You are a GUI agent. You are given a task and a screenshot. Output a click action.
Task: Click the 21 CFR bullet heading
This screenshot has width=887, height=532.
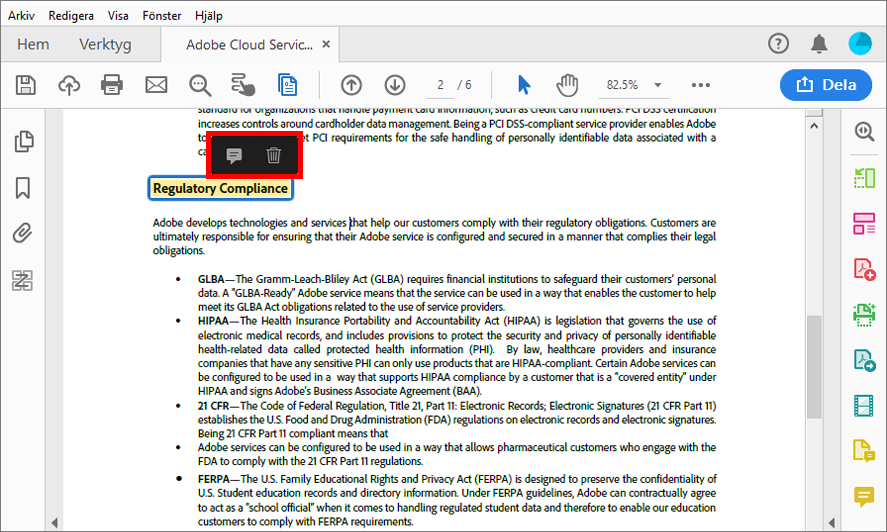tap(213, 406)
